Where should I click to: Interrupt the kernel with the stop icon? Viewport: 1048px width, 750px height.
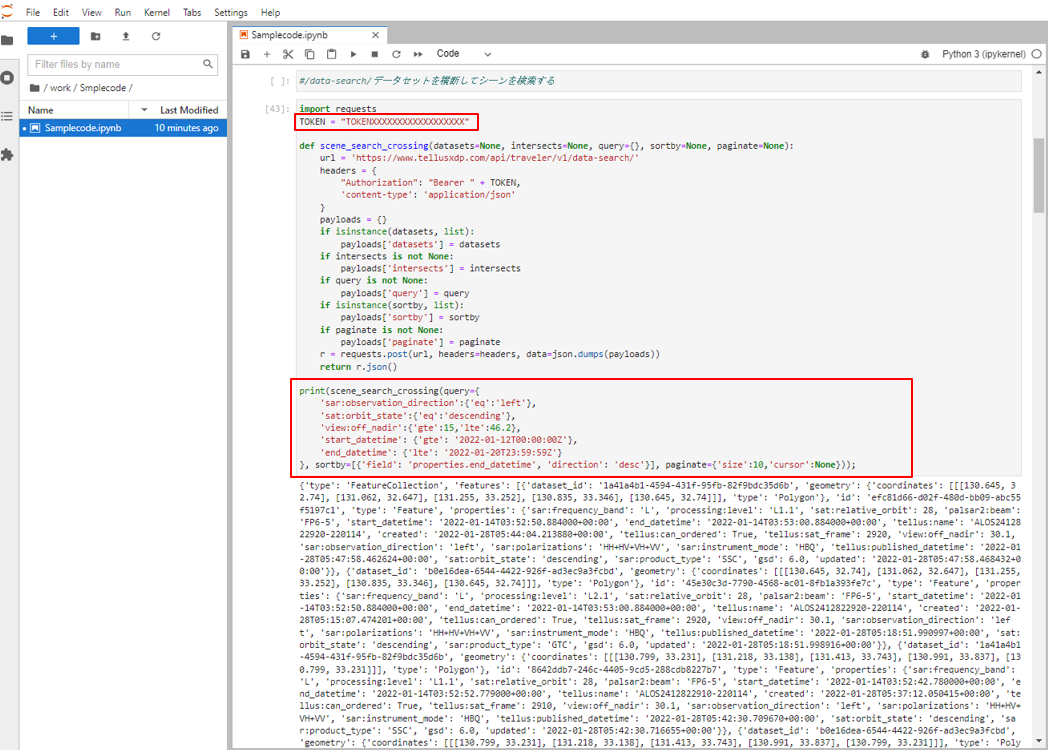(x=375, y=54)
